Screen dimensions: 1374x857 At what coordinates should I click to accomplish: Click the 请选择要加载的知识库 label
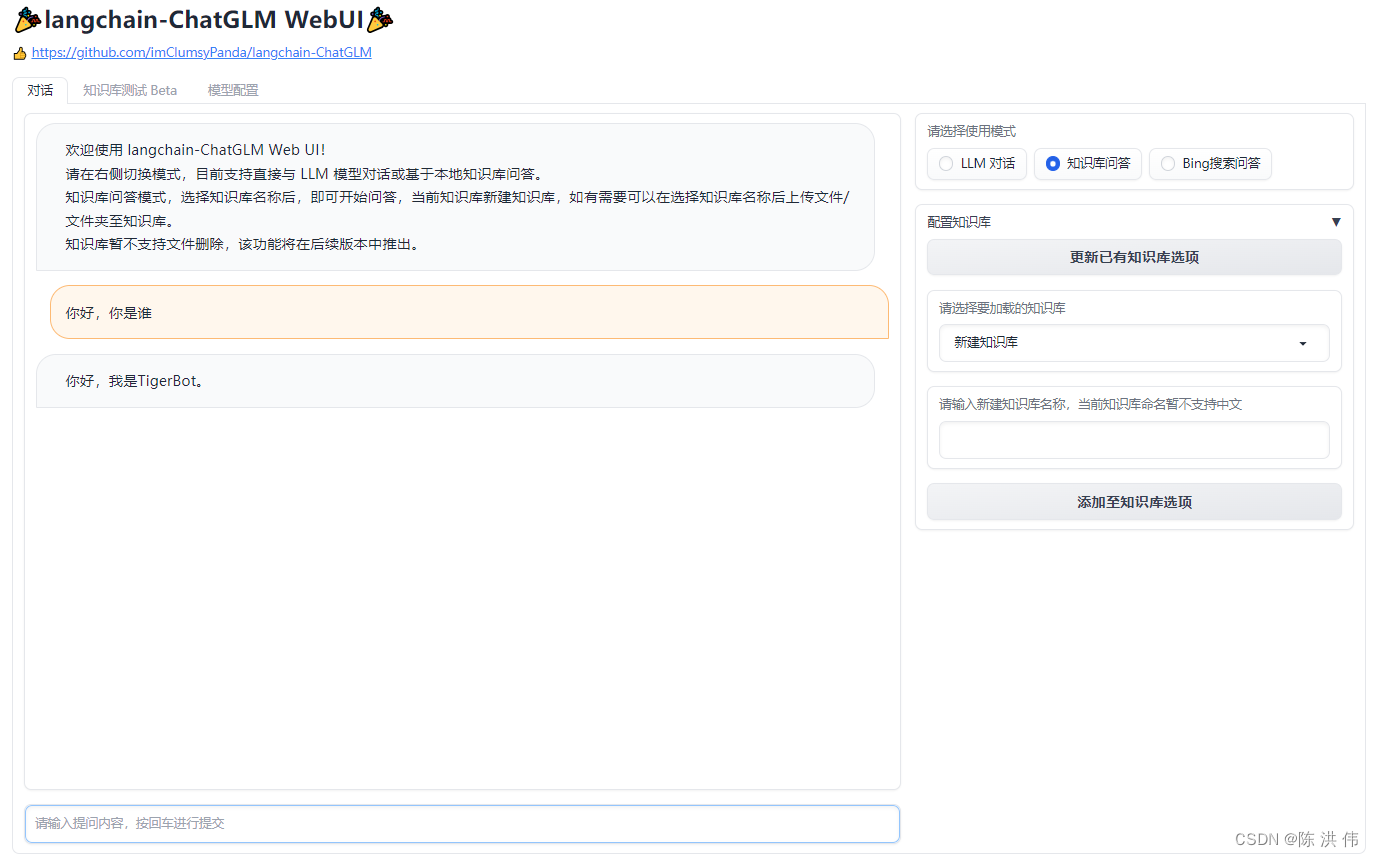pos(1002,308)
